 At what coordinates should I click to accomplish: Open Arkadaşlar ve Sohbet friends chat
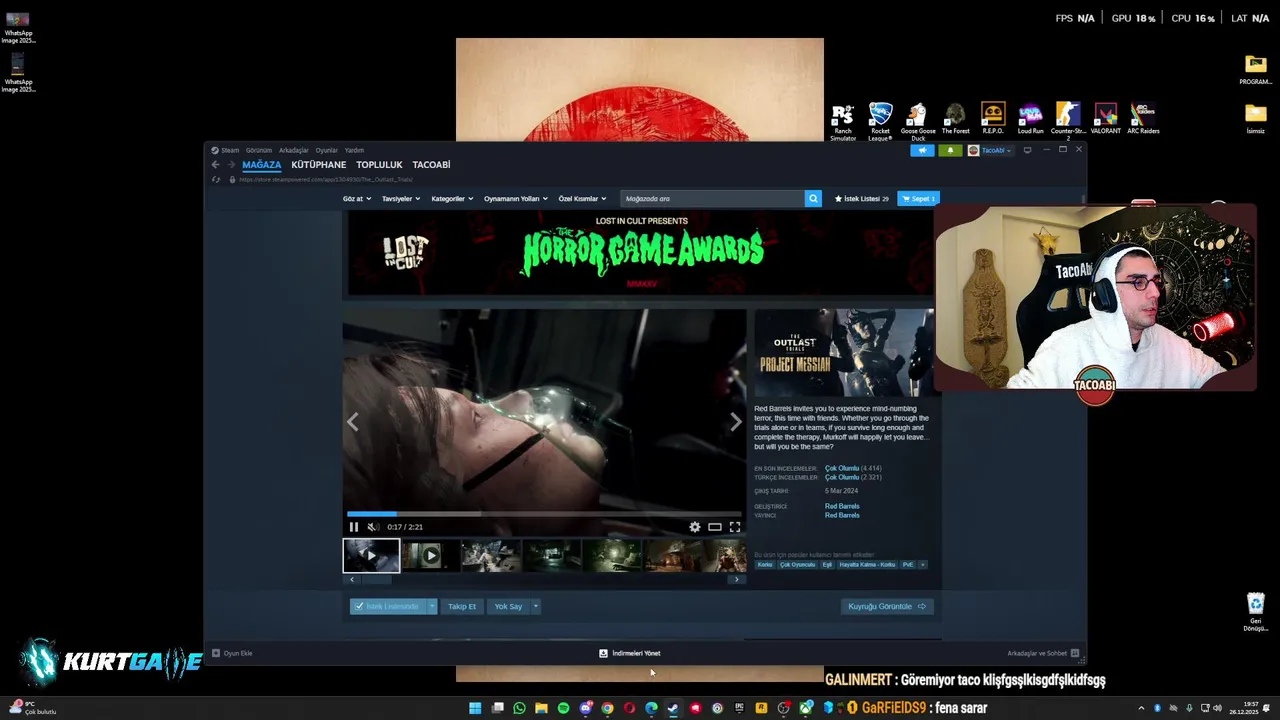click(x=1043, y=653)
